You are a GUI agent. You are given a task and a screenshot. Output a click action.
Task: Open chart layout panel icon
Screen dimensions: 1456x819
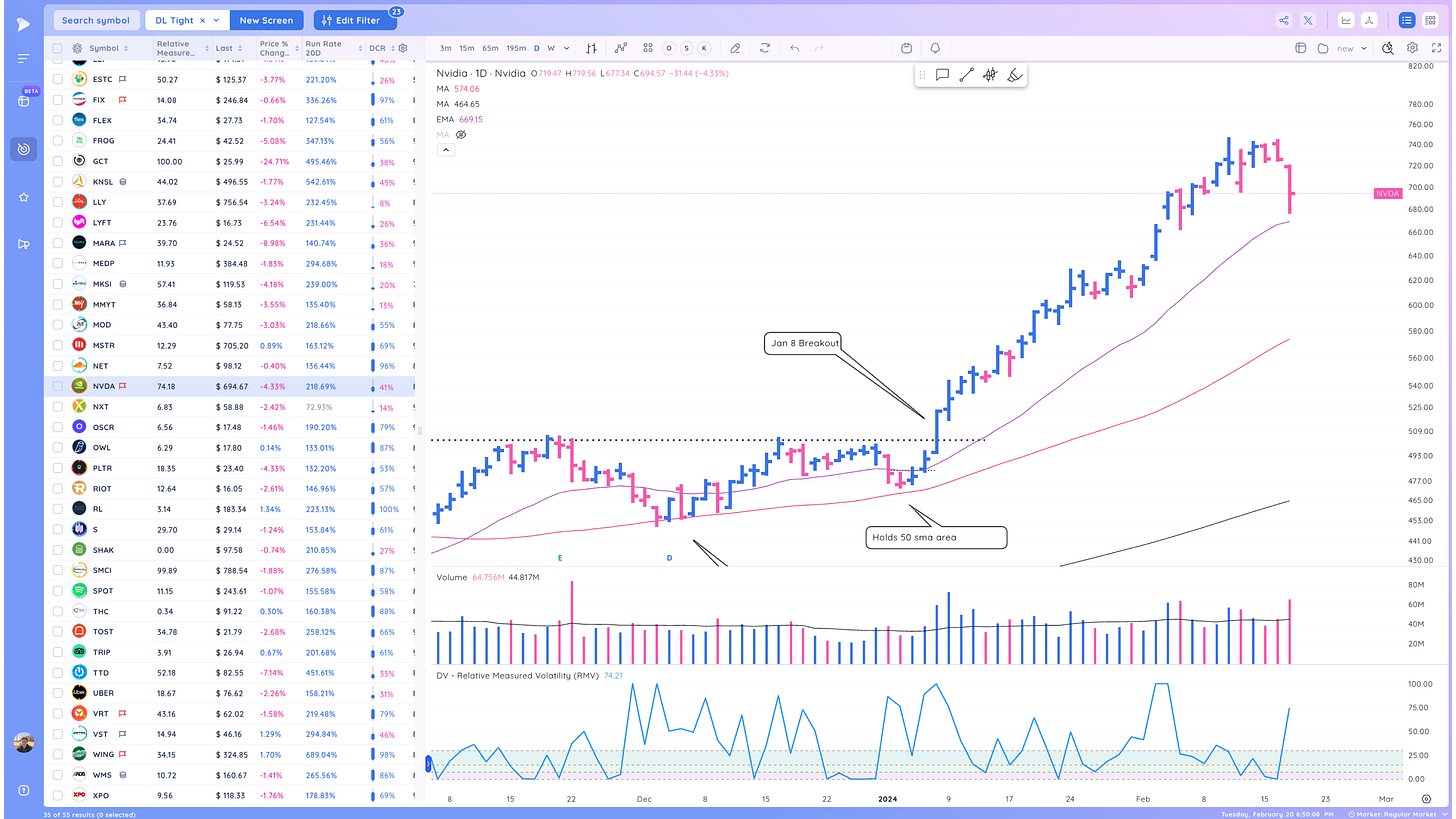tap(1301, 47)
